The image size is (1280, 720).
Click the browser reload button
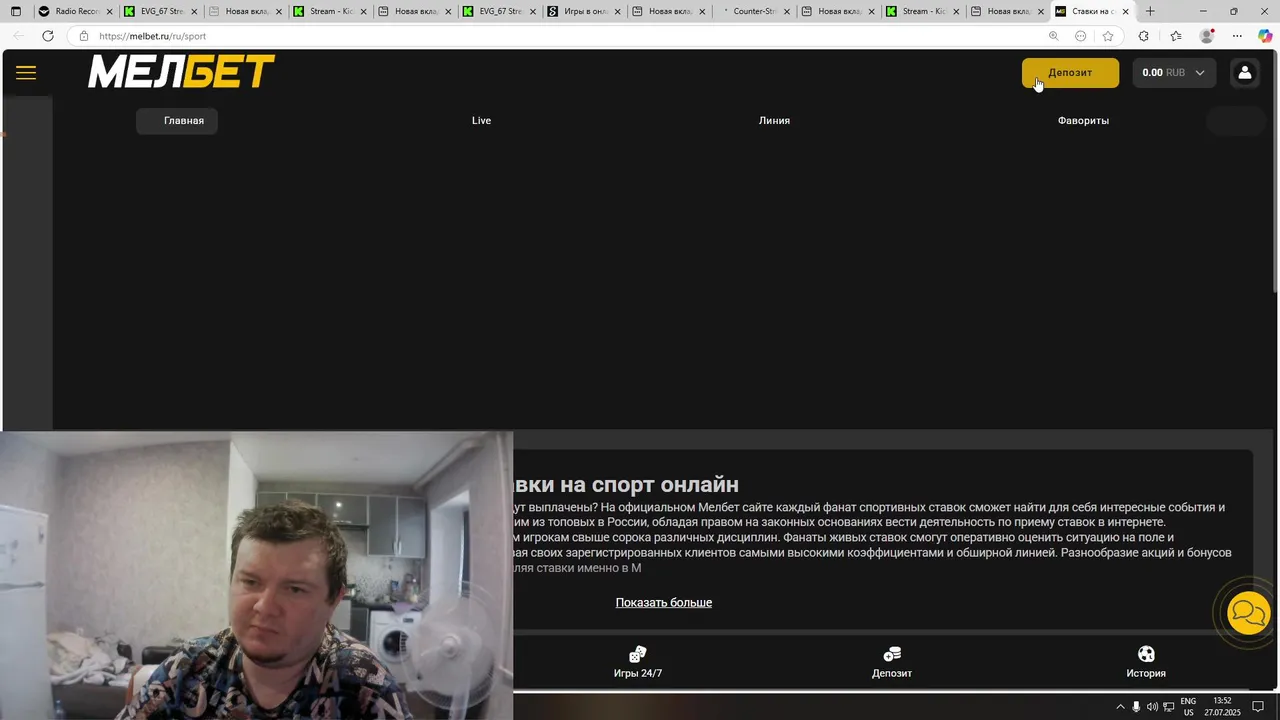pyautogui.click(x=47, y=36)
